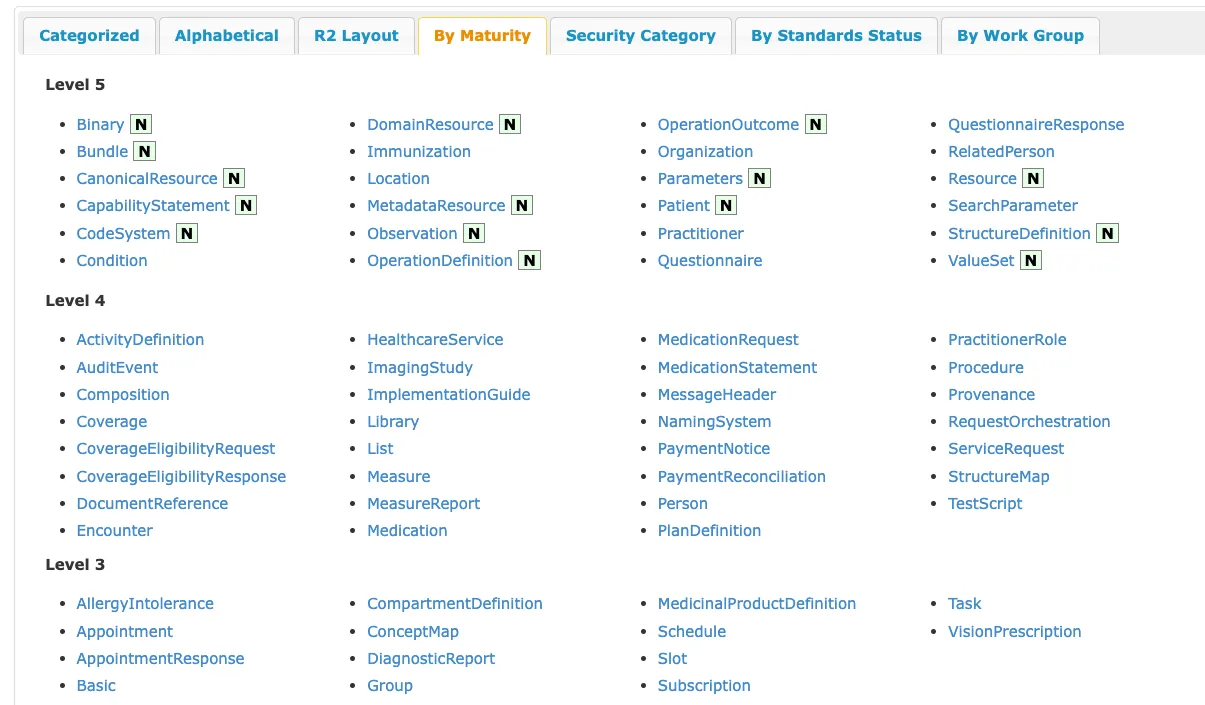Click the VisionPrescription link
This screenshot has height=705, width=1205.
coord(1014,631)
